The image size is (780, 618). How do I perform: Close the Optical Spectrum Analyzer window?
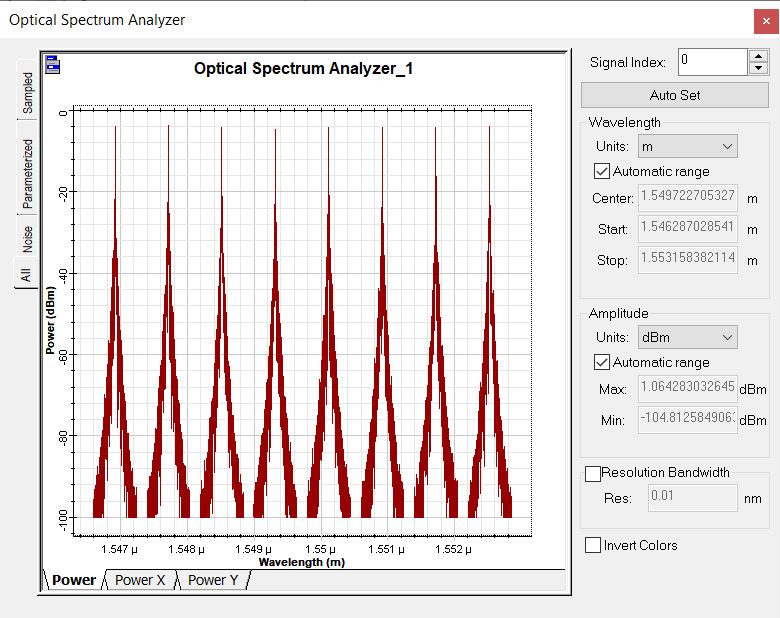pyautogui.click(x=766, y=21)
